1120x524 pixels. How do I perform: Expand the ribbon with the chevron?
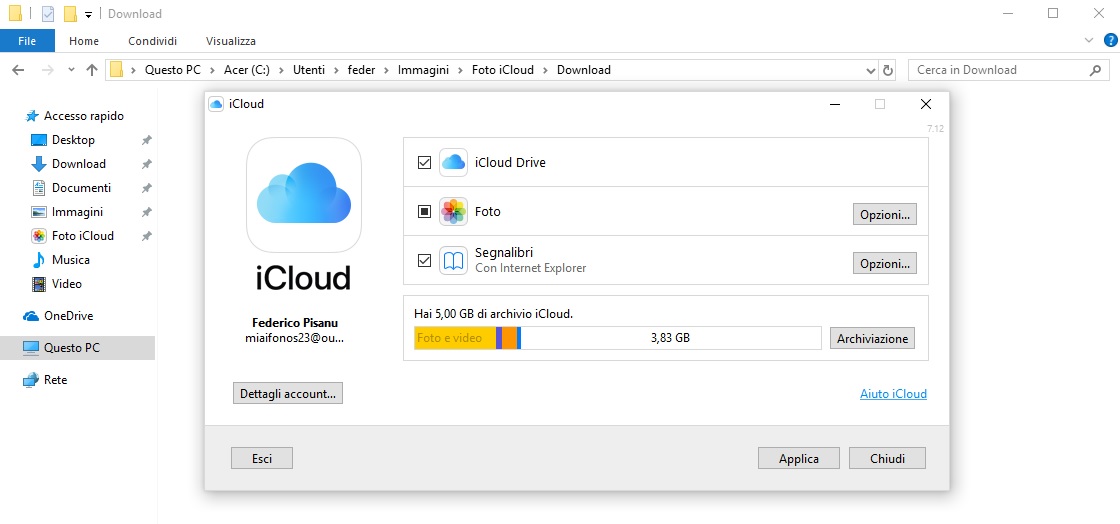pos(1089,41)
